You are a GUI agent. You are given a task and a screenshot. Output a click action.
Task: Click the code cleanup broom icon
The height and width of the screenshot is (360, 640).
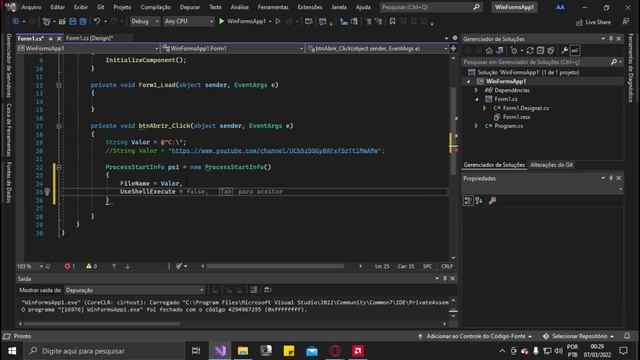(179, 266)
